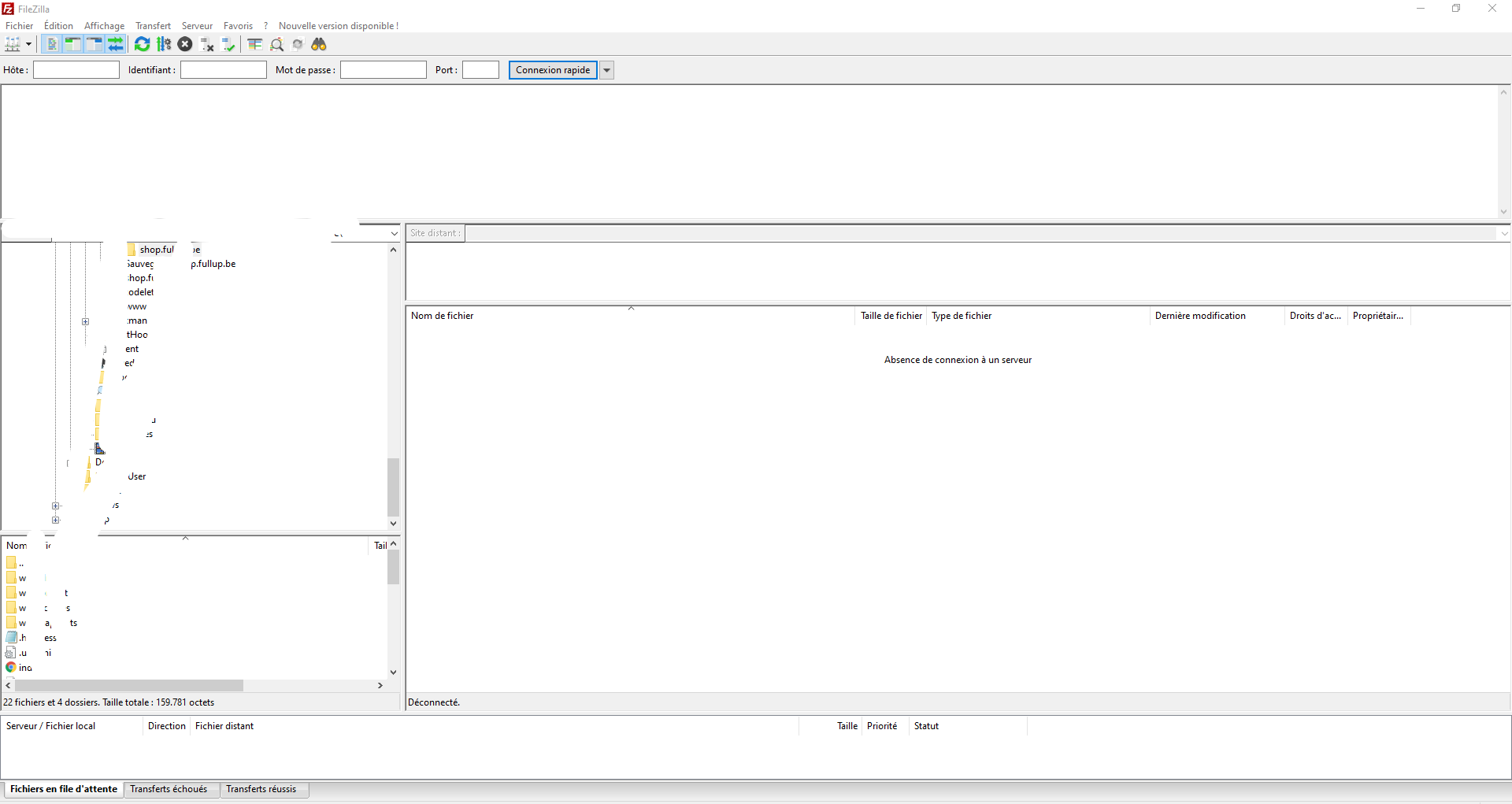Click the Statut queue column header
This screenshot has width=1512, height=804.
tap(968, 726)
